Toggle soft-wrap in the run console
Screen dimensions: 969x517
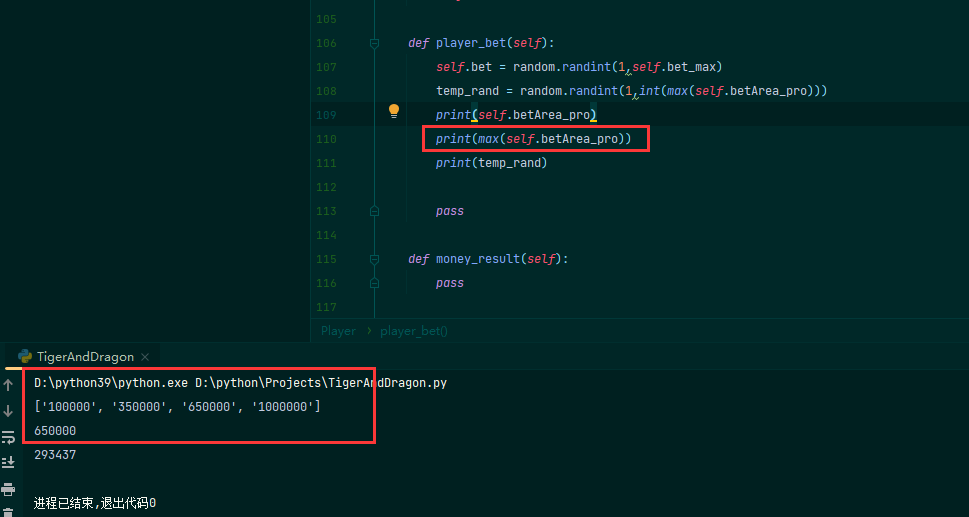[x=8, y=436]
